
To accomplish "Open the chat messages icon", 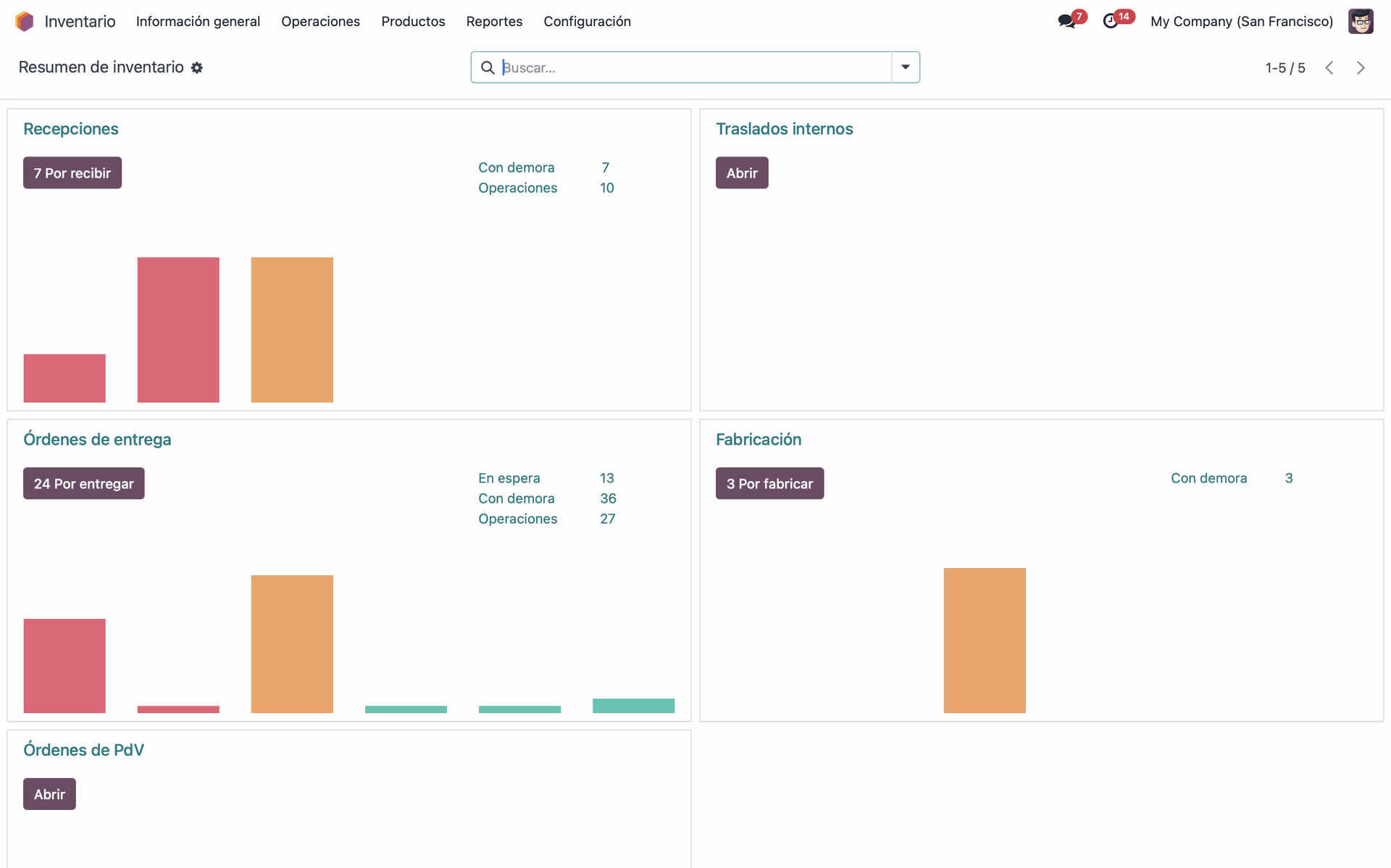I will 1066,22.
